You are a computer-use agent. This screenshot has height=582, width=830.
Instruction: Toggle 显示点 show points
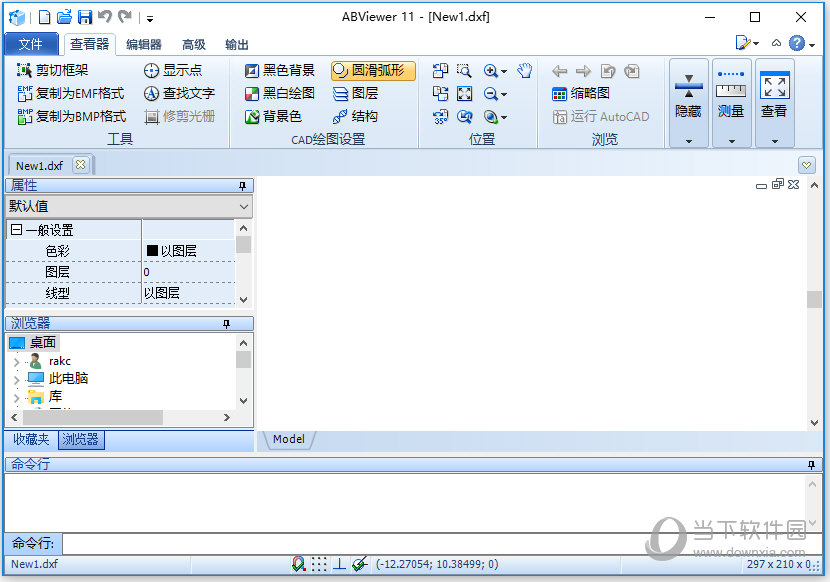173,70
